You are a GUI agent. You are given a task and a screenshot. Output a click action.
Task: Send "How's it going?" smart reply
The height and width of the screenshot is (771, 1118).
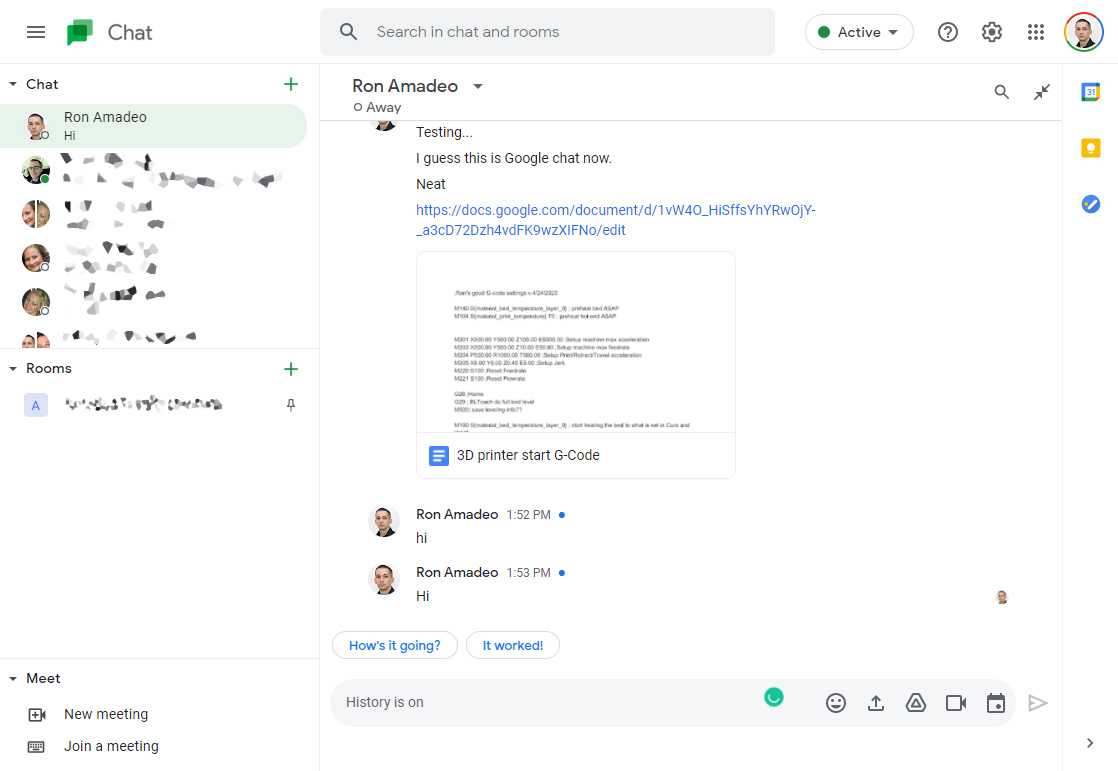click(394, 646)
